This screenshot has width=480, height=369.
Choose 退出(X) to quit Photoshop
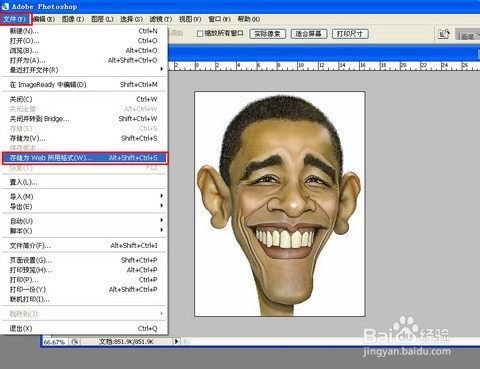coord(84,328)
